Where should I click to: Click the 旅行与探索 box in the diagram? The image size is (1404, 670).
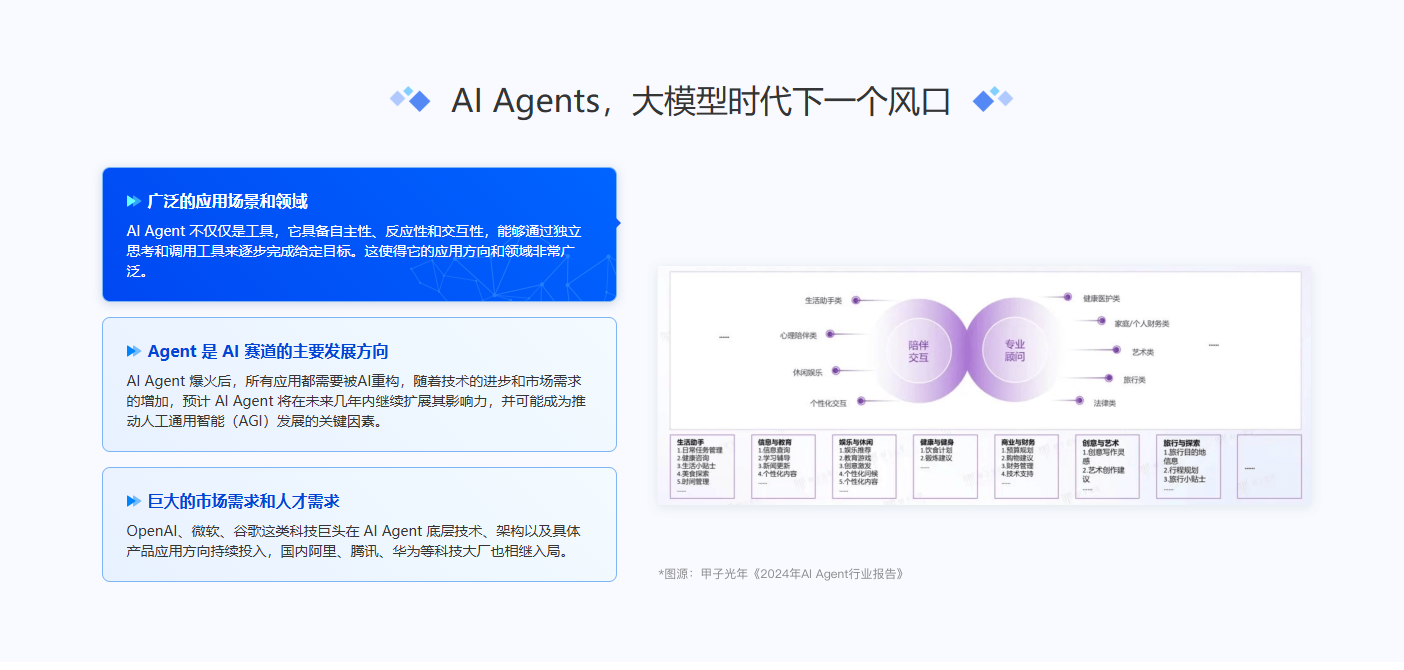(x=1188, y=466)
